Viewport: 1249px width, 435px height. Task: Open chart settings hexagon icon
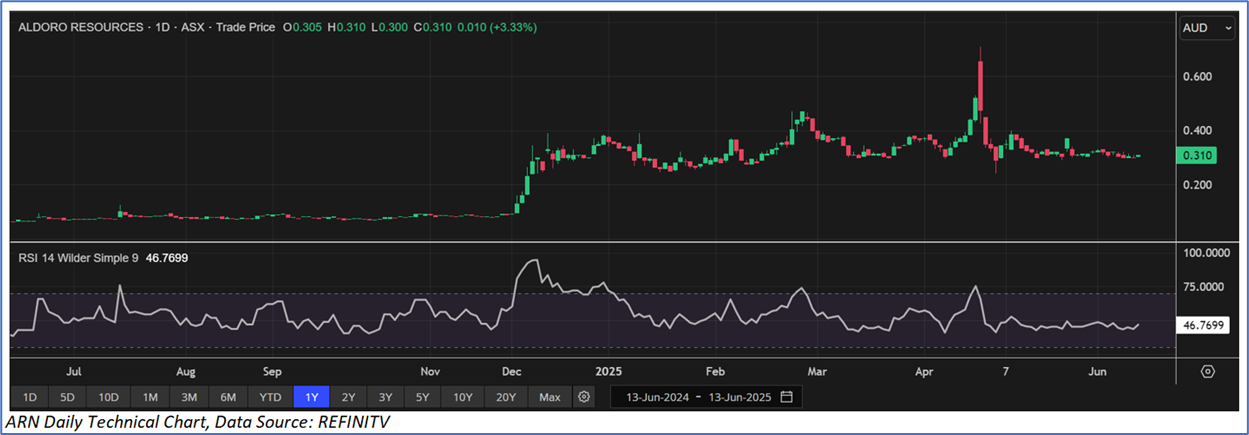point(1208,371)
